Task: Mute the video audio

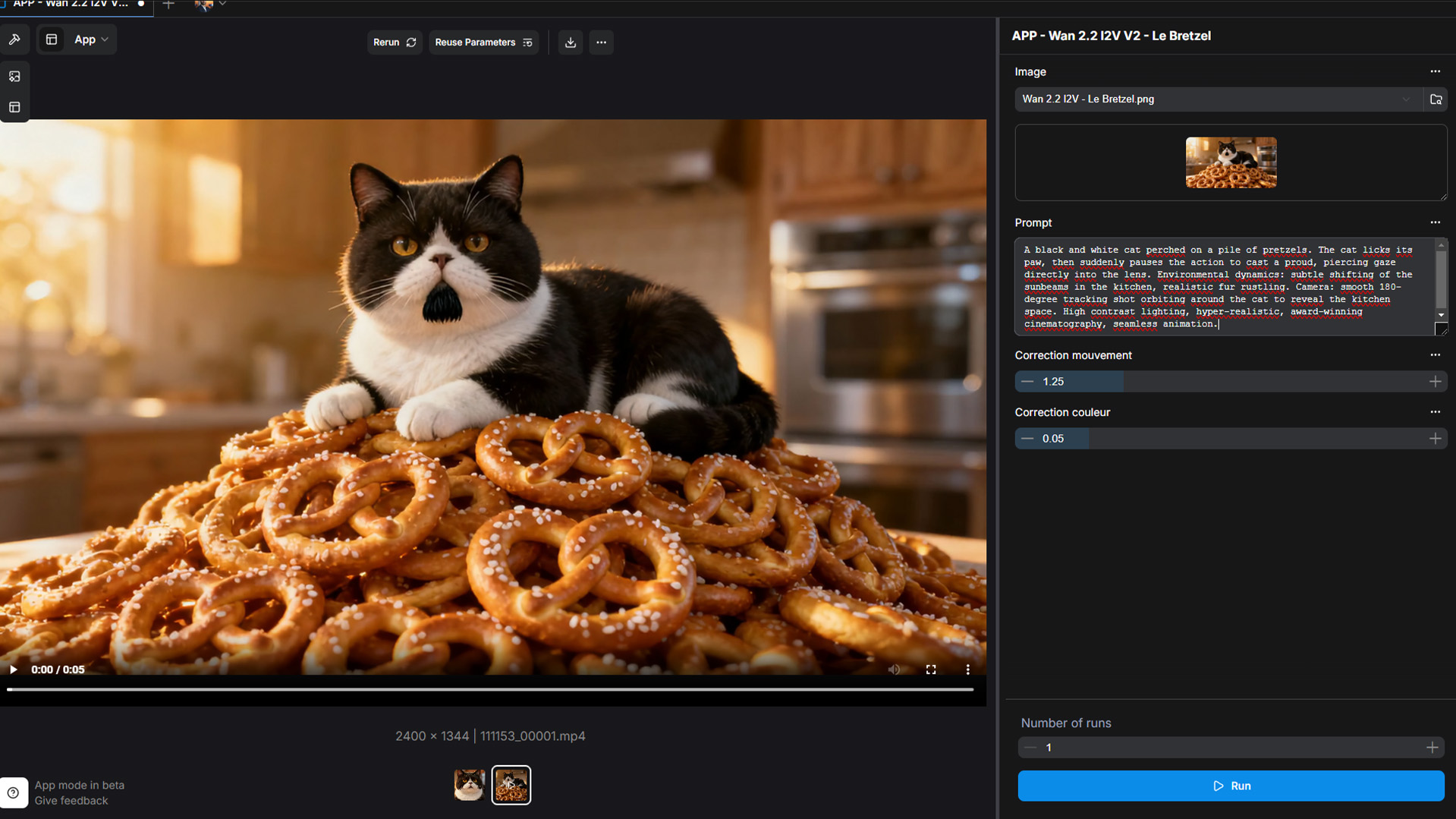Action: coord(895,669)
